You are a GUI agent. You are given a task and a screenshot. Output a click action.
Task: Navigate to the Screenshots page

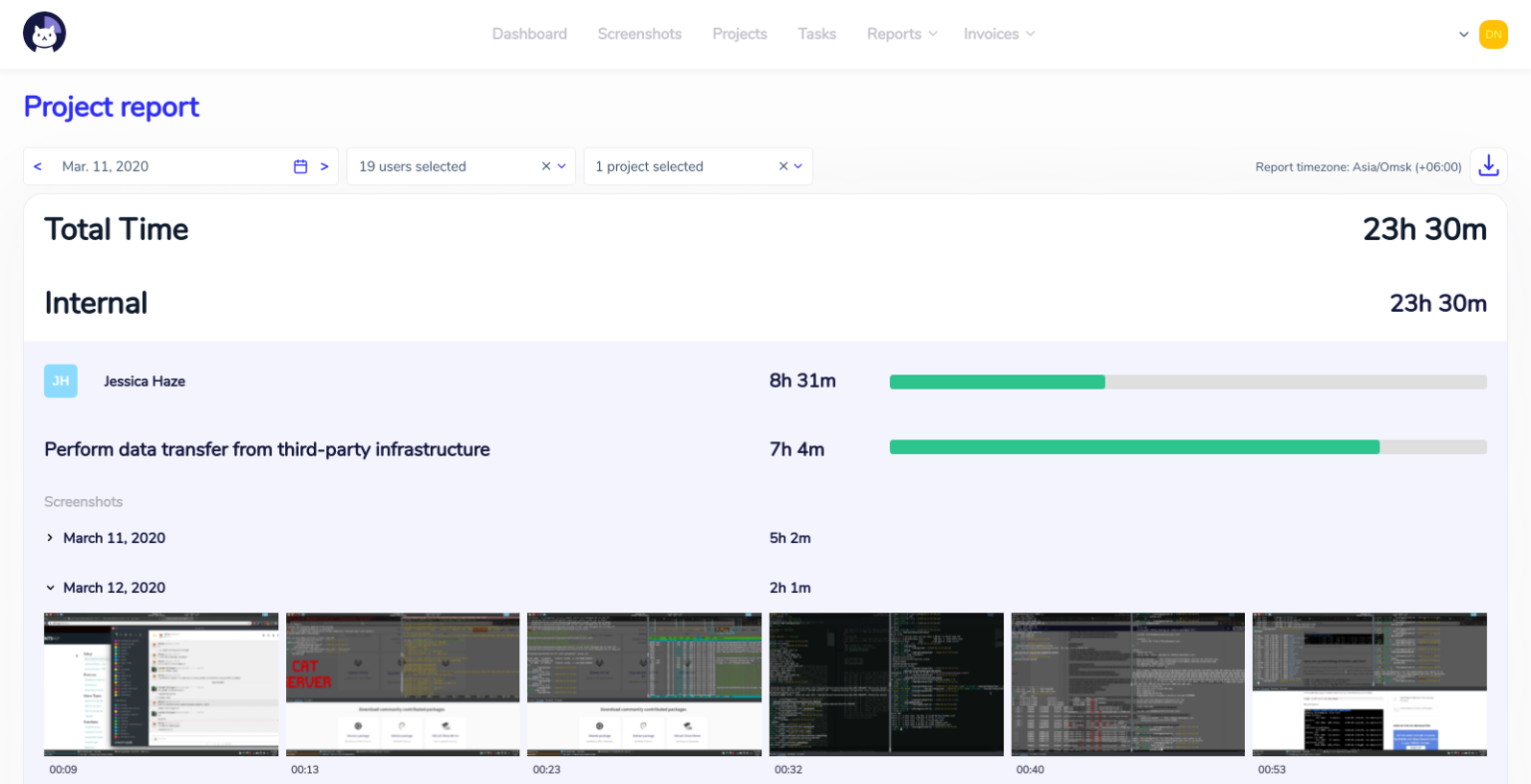pos(639,34)
